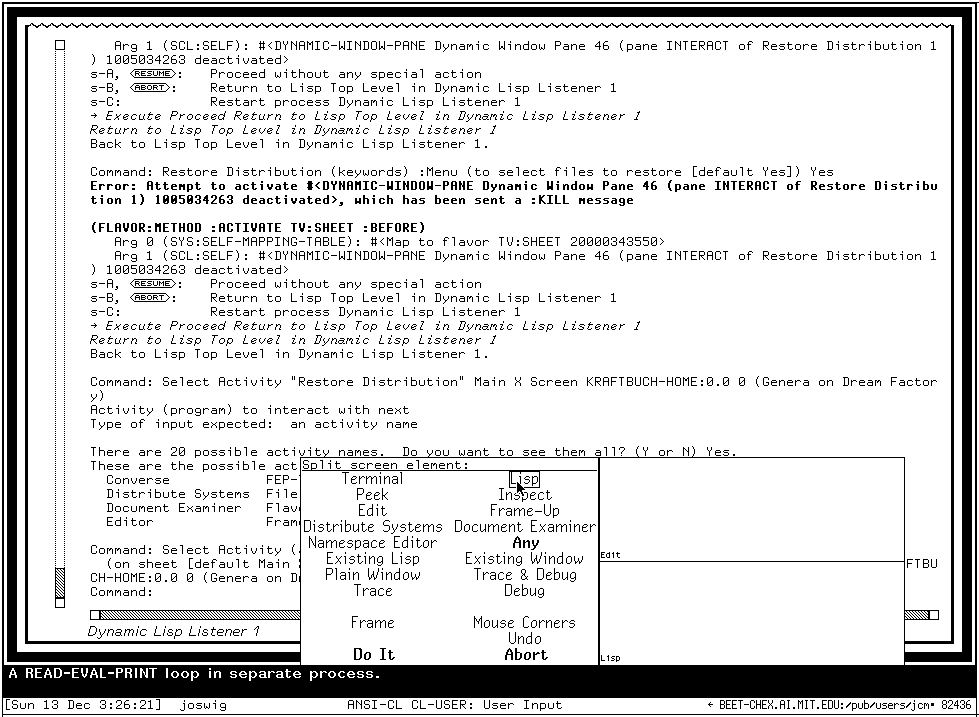
Task: Click the top box of vertical scrollbar
Action: click(x=60, y=45)
